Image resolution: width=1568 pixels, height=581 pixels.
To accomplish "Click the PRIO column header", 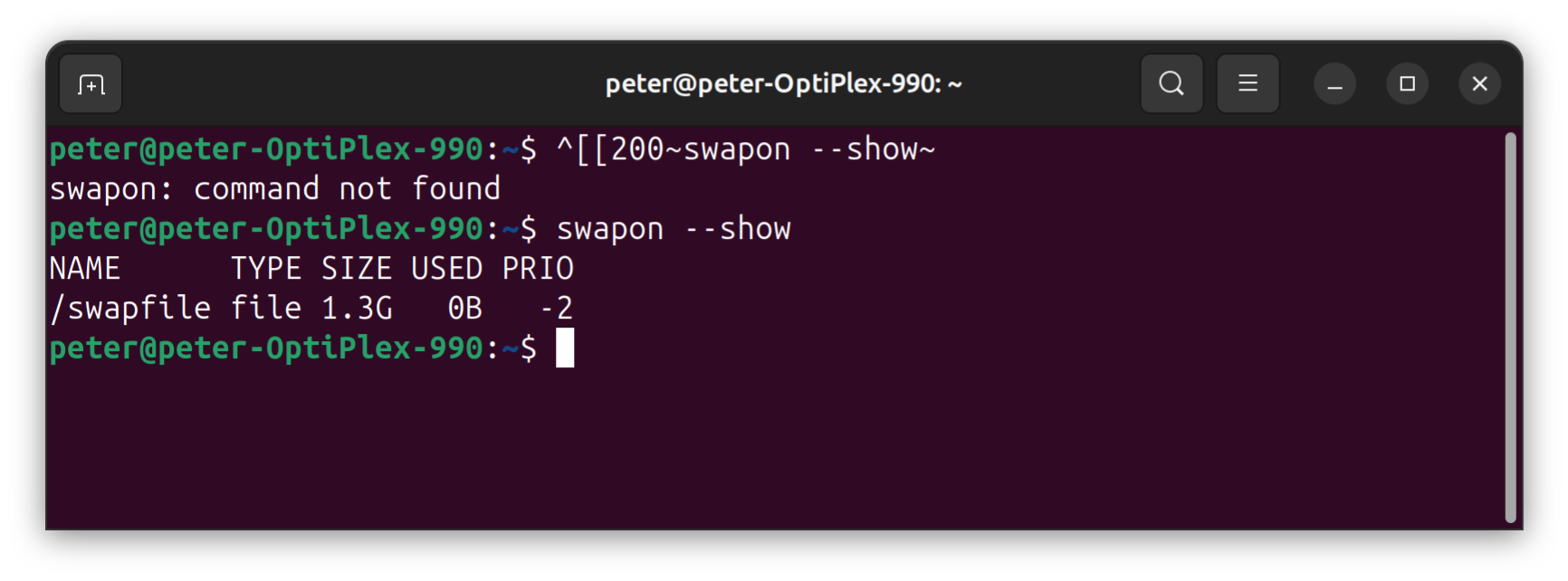I will click(538, 269).
